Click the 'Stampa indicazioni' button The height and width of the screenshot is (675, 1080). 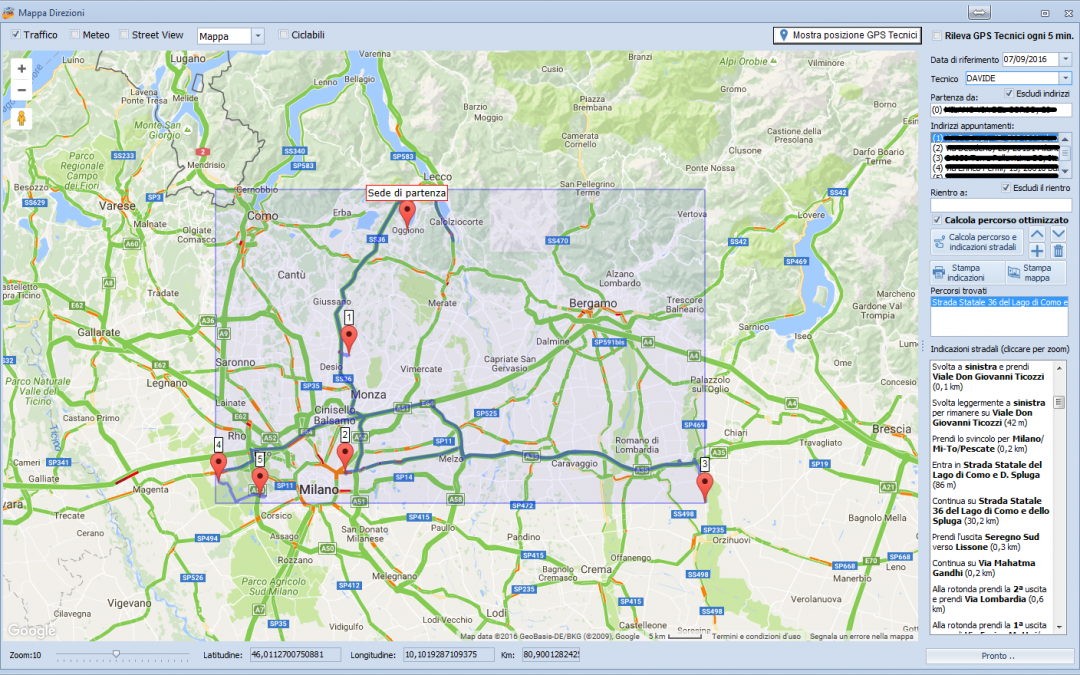(966, 273)
